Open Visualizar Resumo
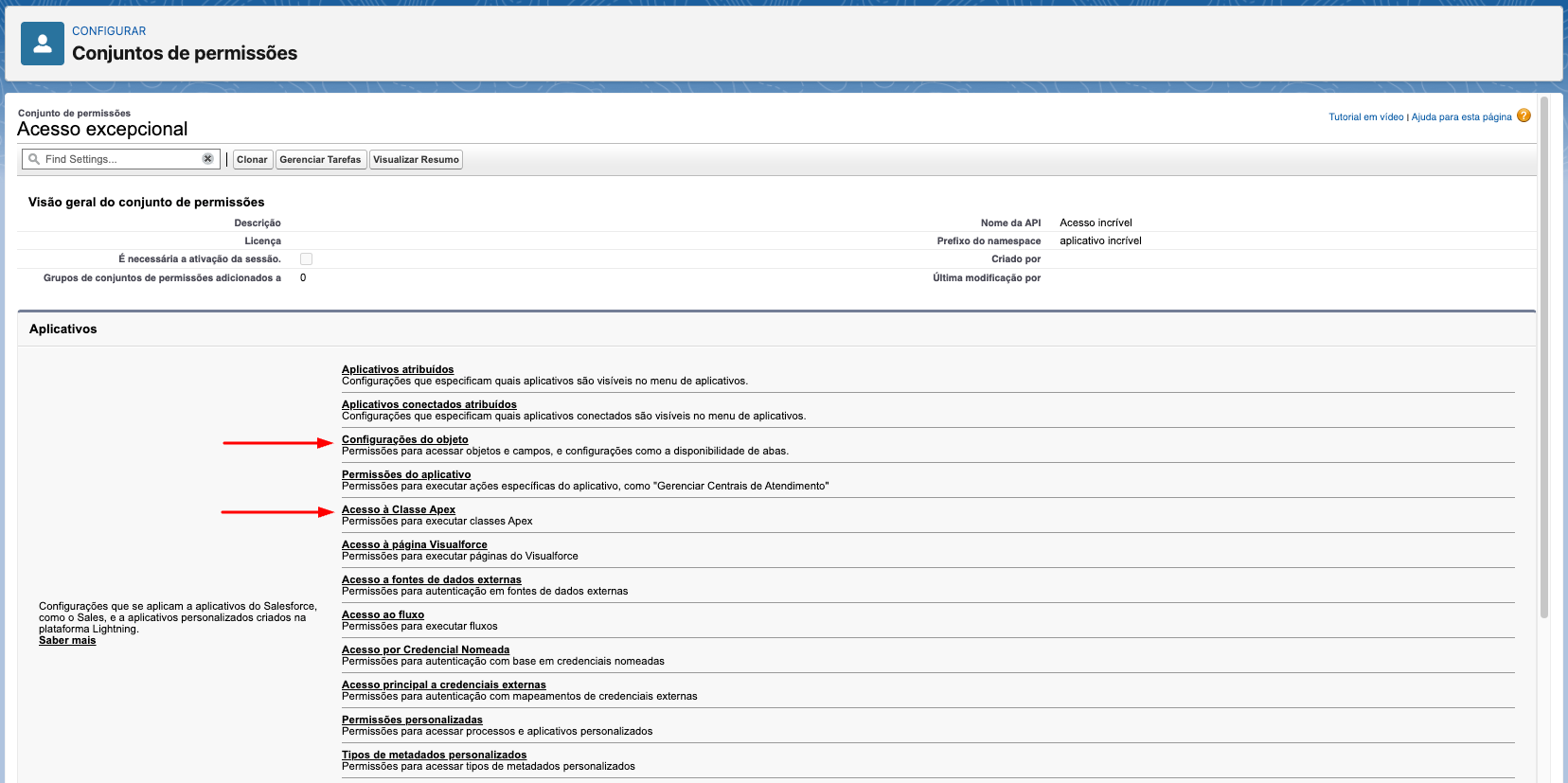Viewport: 1568px width, 783px height. pyautogui.click(x=416, y=159)
